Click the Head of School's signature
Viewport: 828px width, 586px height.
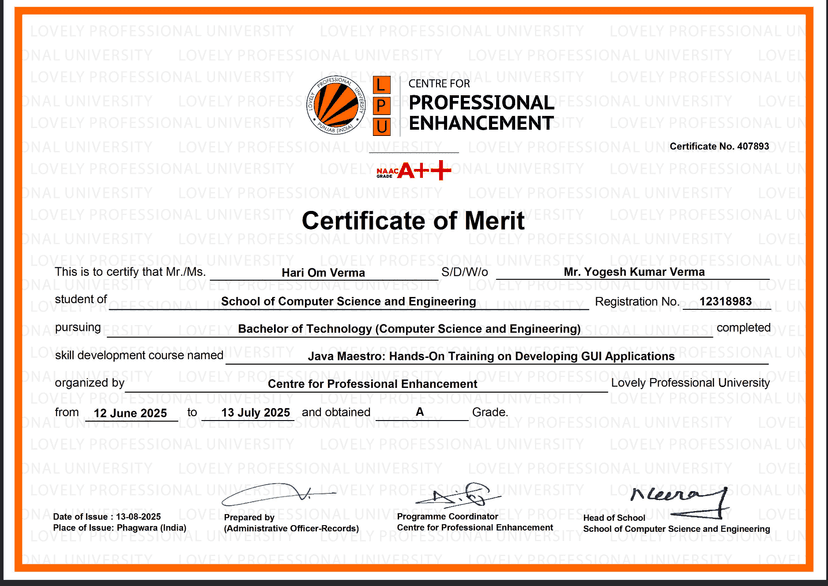681,502
